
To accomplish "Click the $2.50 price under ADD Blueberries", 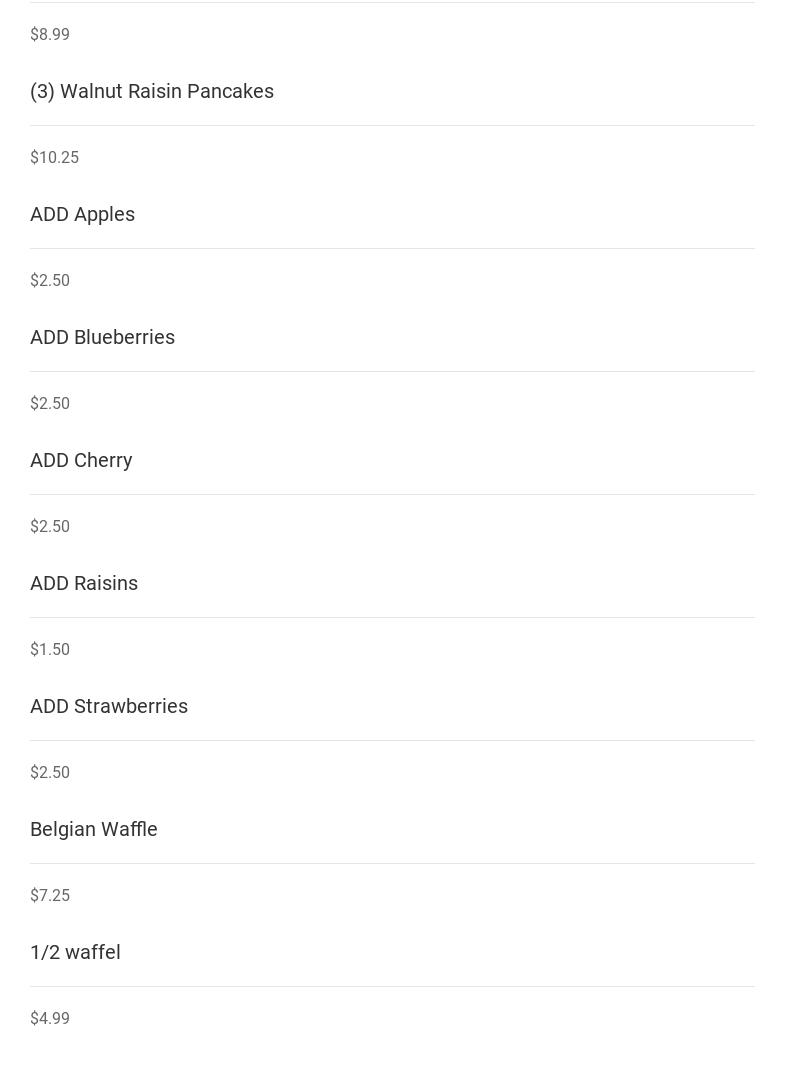I will pos(49,404).
